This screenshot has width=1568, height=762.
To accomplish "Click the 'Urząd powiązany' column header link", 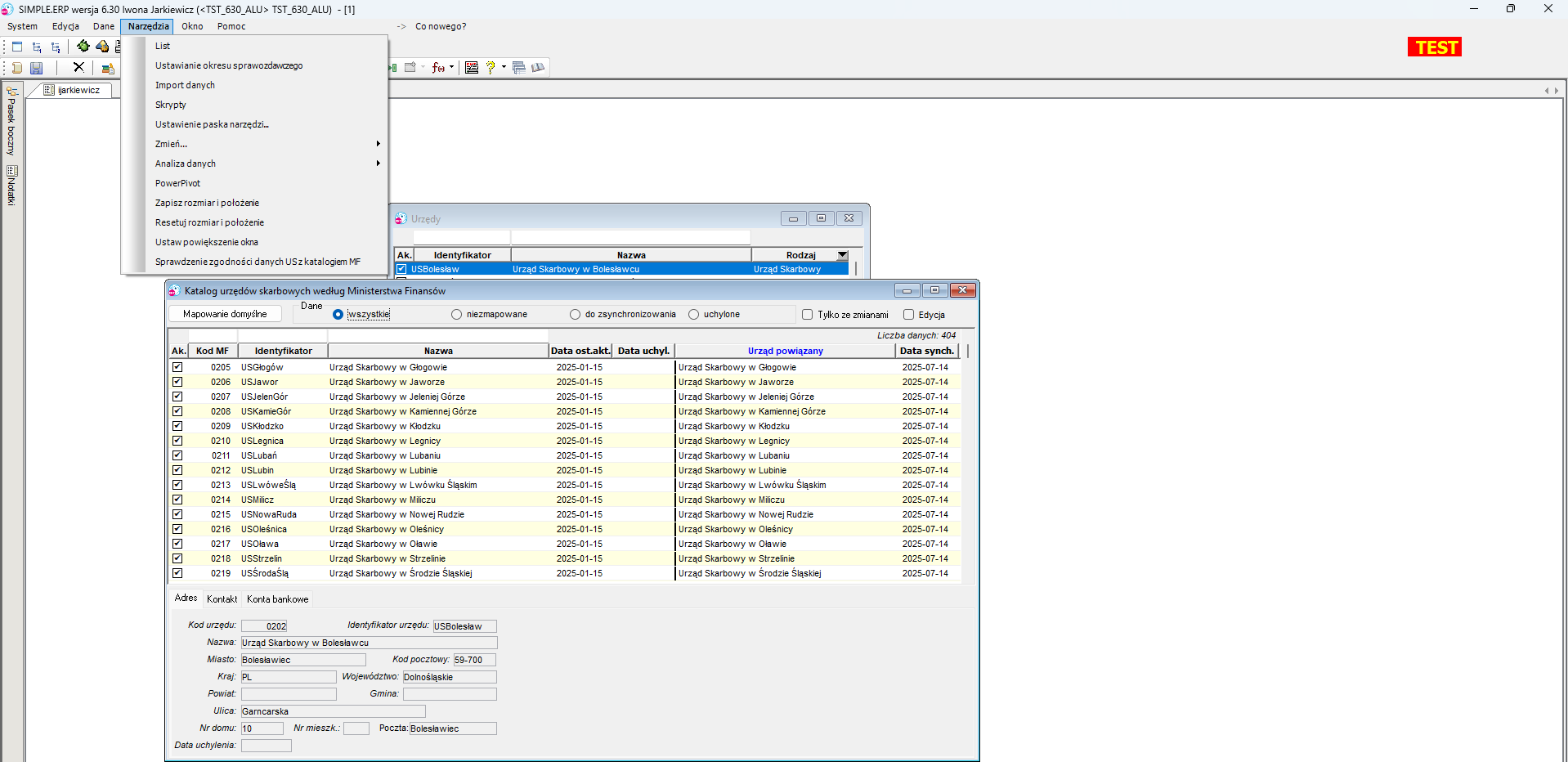I will click(x=785, y=351).
